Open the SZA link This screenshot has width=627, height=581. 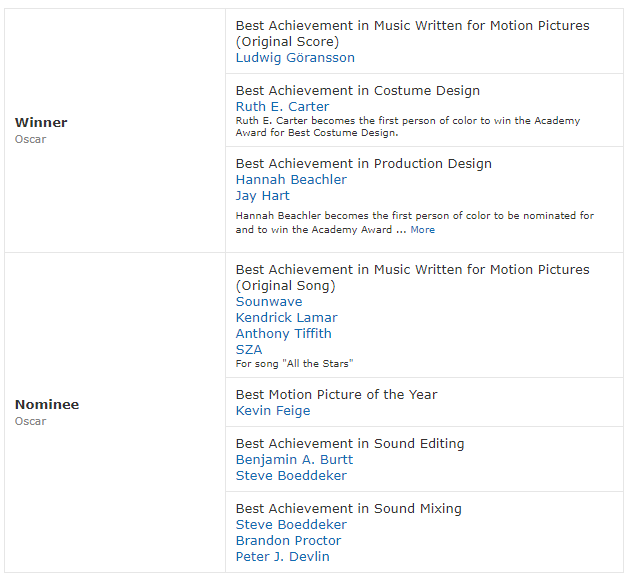point(249,350)
